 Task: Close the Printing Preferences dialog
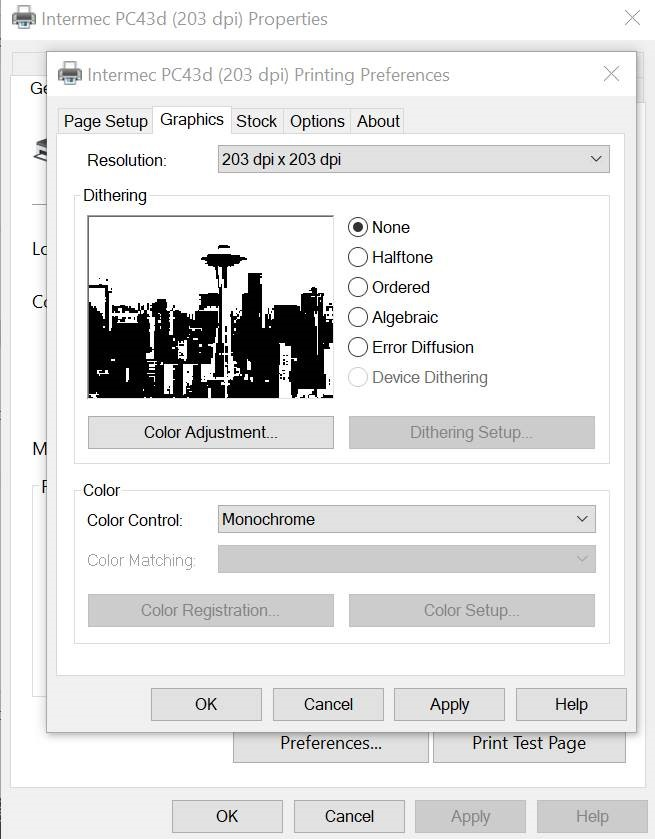[x=611, y=74]
